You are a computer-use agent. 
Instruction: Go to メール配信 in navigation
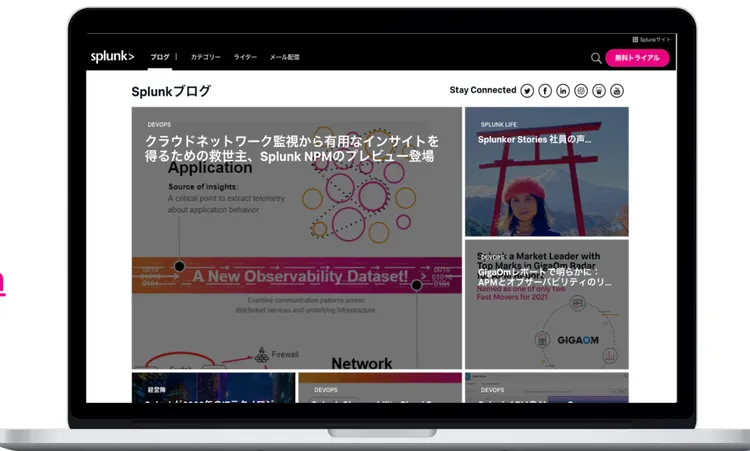pyautogui.click(x=285, y=57)
